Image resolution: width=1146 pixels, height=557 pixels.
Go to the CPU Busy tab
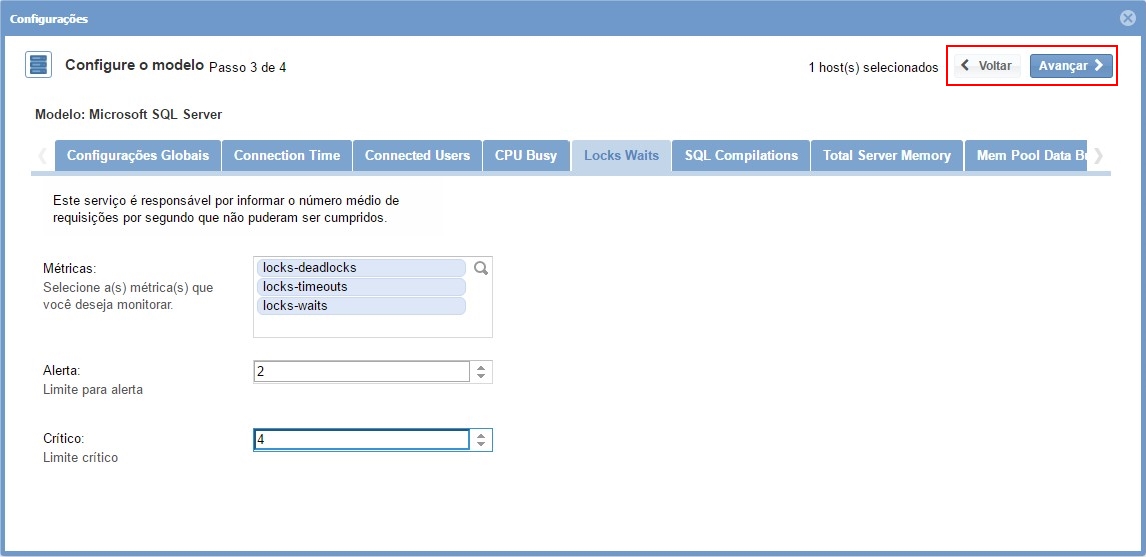click(x=526, y=156)
